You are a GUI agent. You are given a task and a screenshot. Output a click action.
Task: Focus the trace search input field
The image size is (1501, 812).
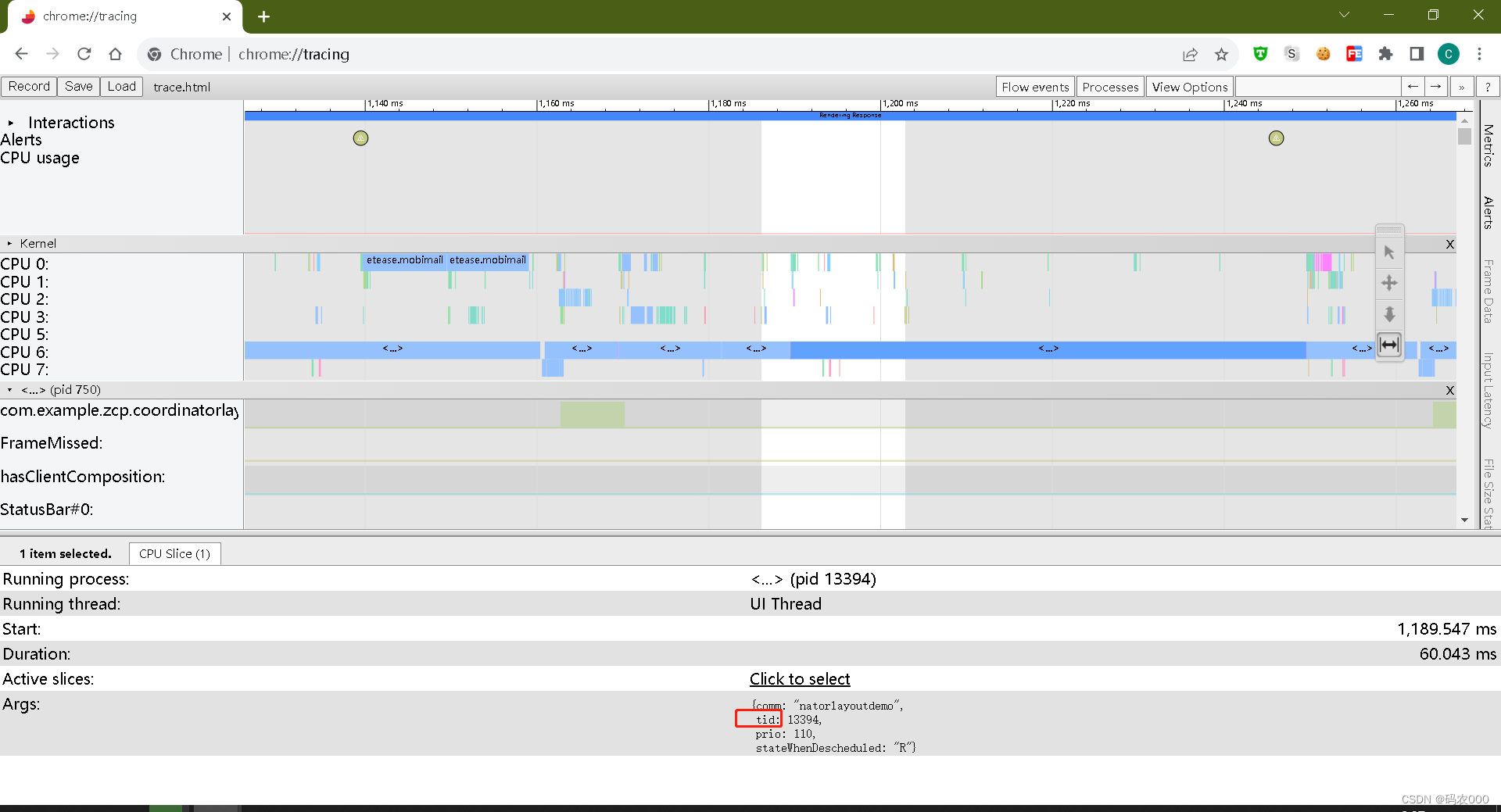1318,87
